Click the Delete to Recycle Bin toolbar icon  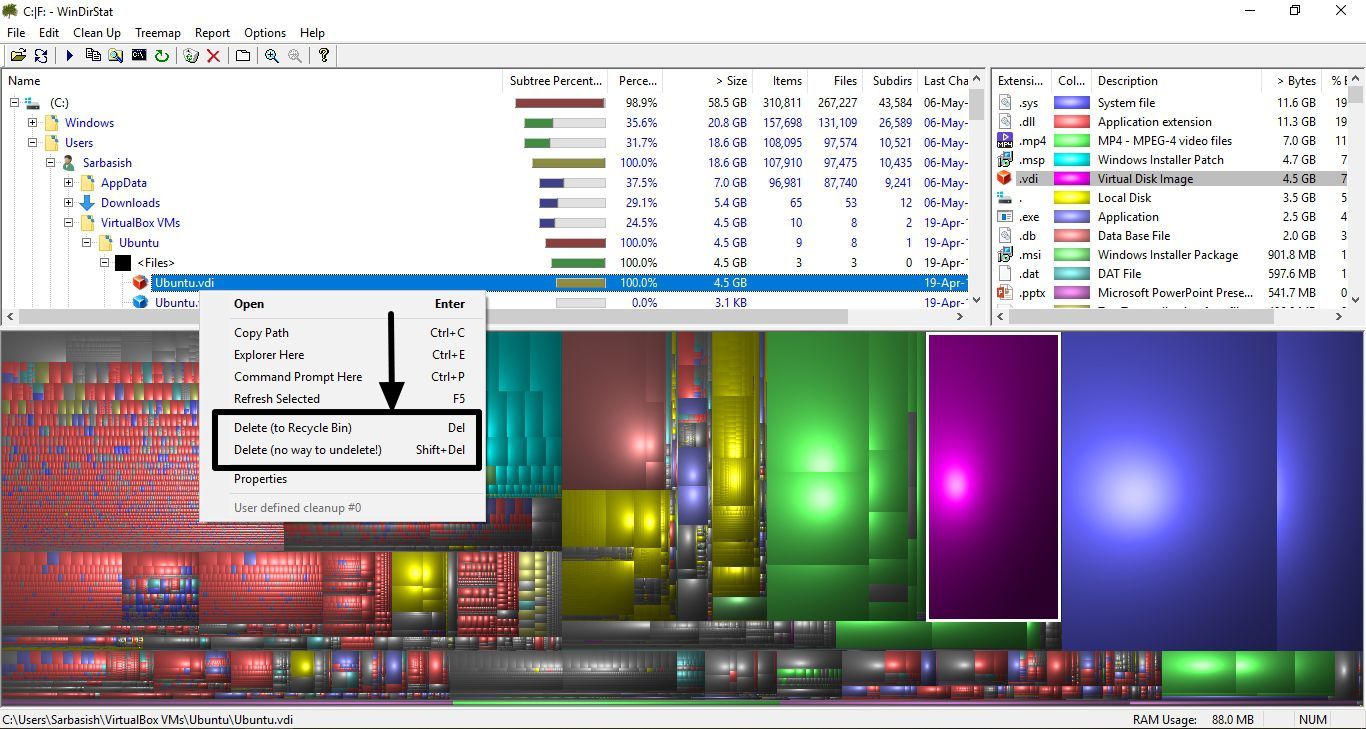coord(190,56)
